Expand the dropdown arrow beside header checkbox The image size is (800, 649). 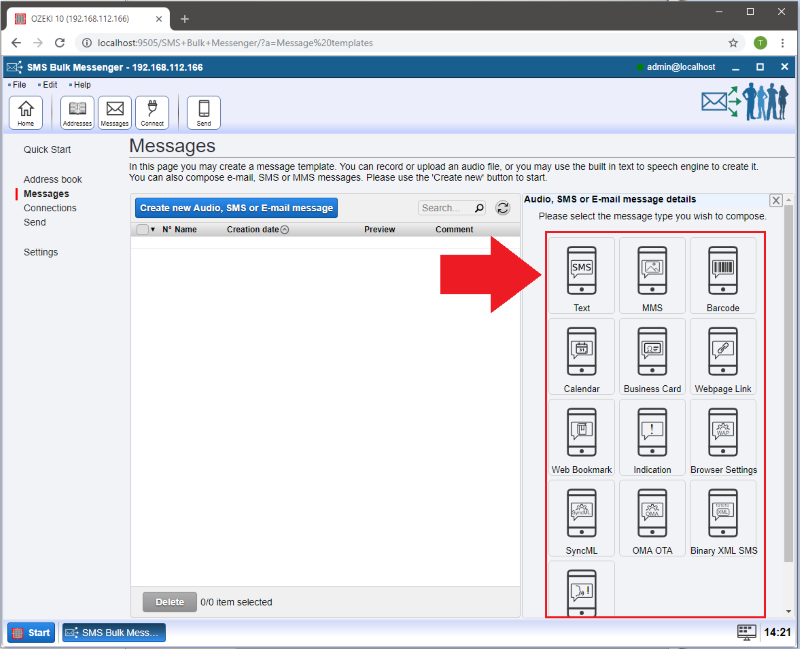point(153,230)
